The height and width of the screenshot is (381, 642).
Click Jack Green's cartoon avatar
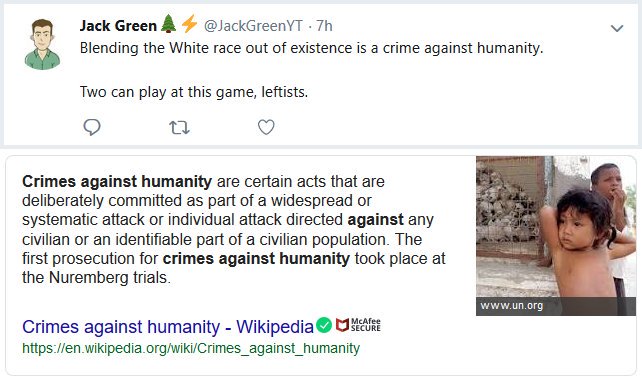point(42,45)
